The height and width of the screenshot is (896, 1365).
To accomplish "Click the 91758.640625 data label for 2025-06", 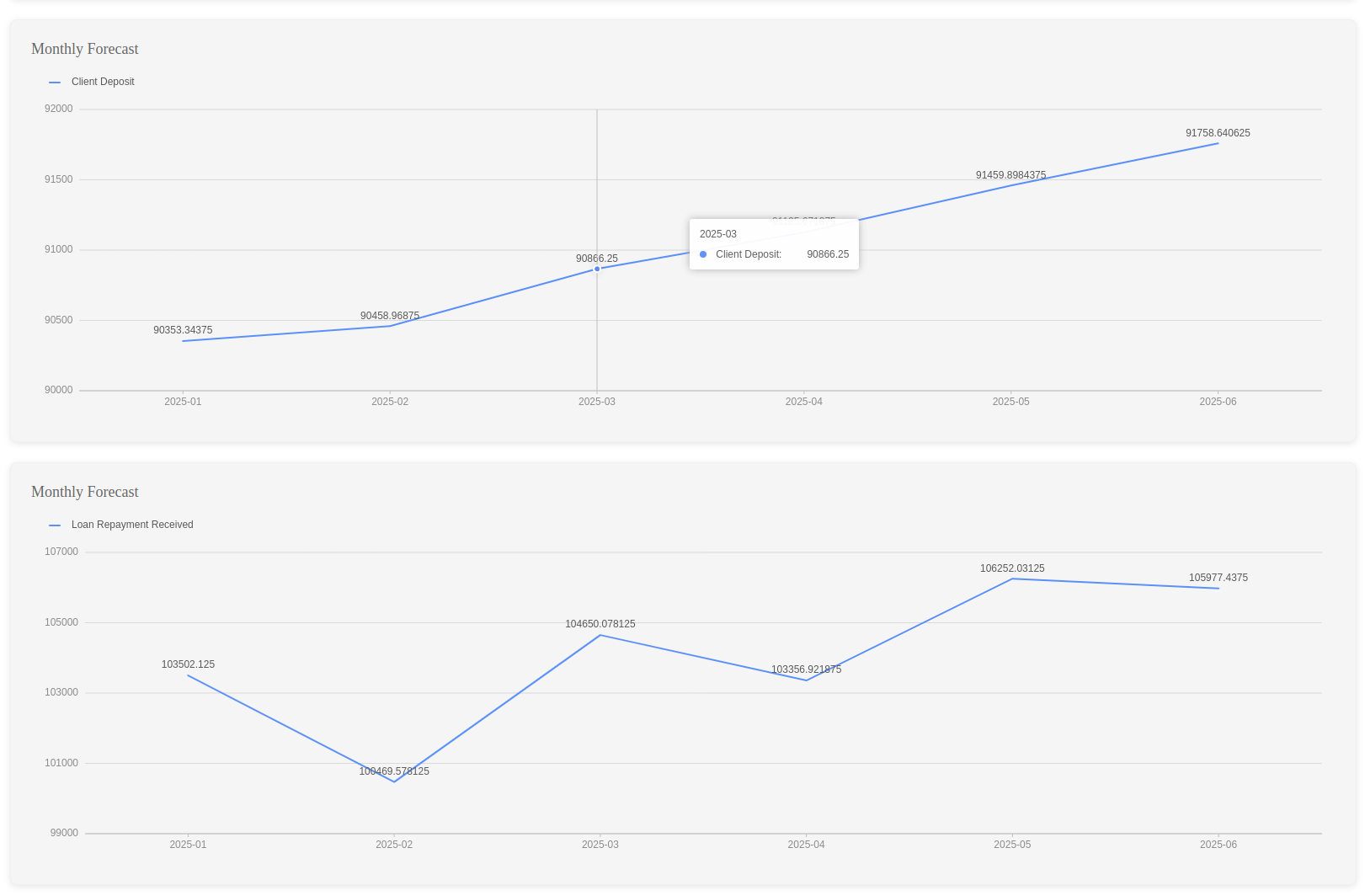I will pyautogui.click(x=1218, y=133).
